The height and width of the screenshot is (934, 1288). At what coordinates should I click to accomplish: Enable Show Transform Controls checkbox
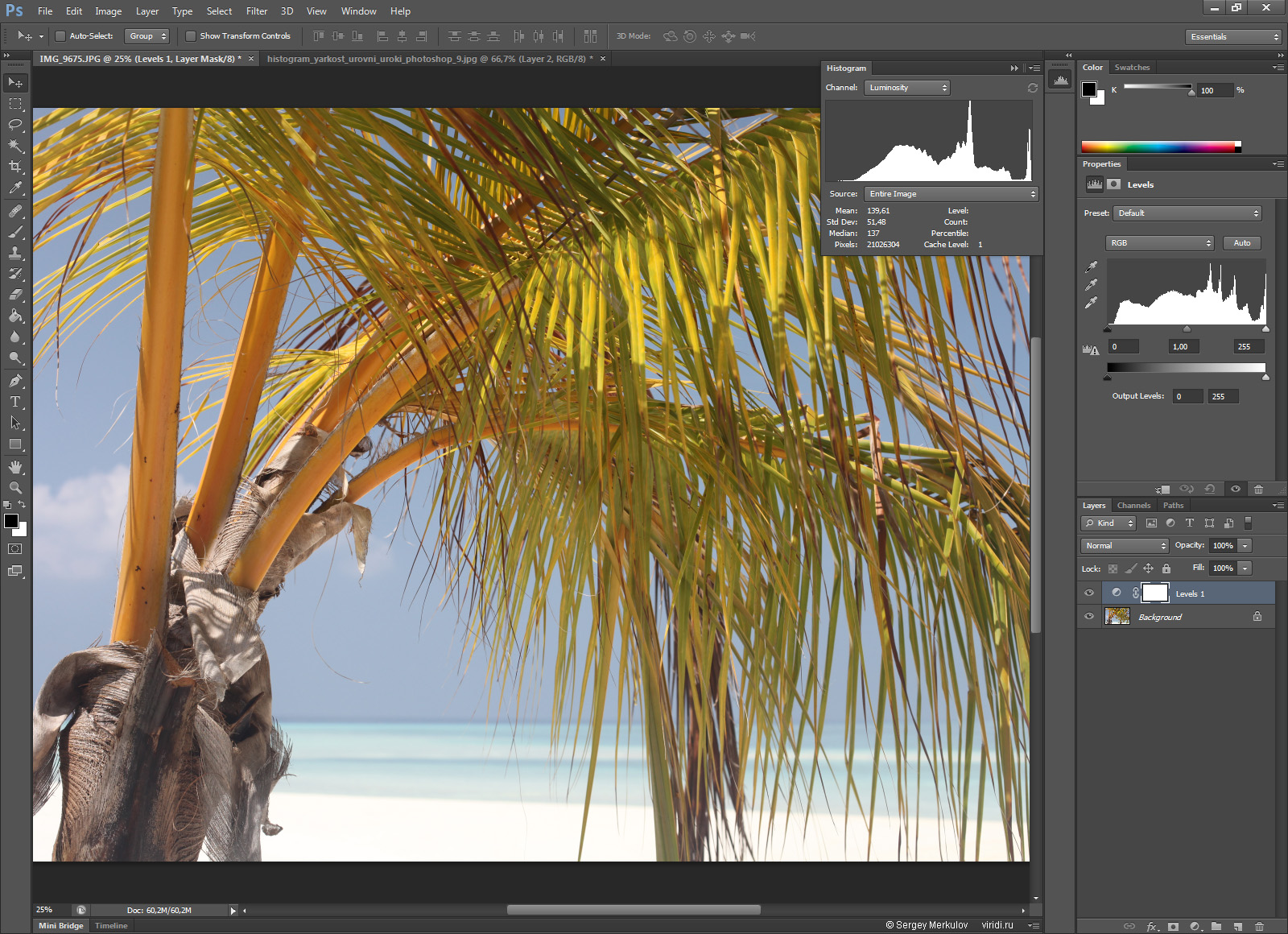point(191,36)
